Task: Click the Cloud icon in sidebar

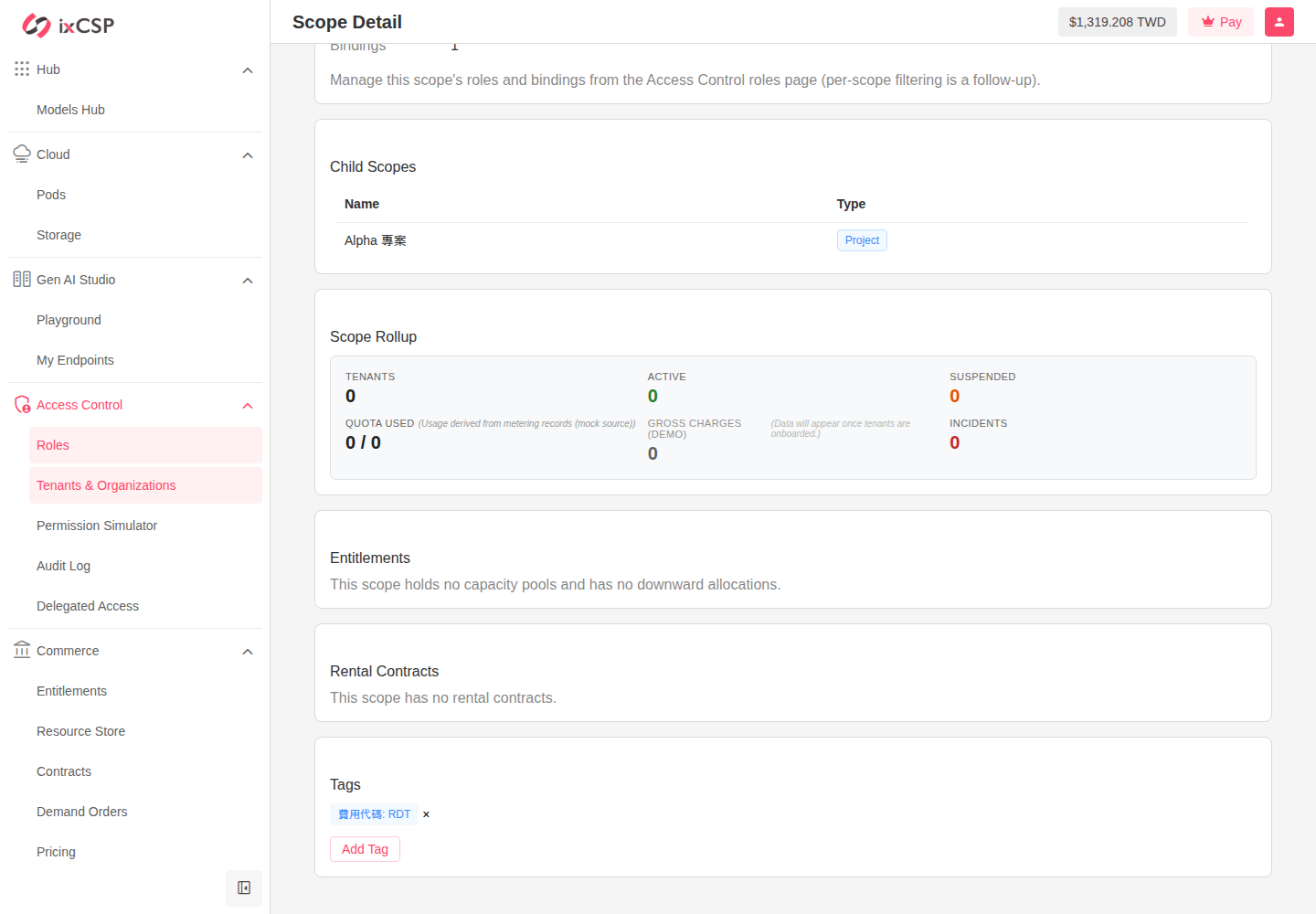Action: (22, 154)
